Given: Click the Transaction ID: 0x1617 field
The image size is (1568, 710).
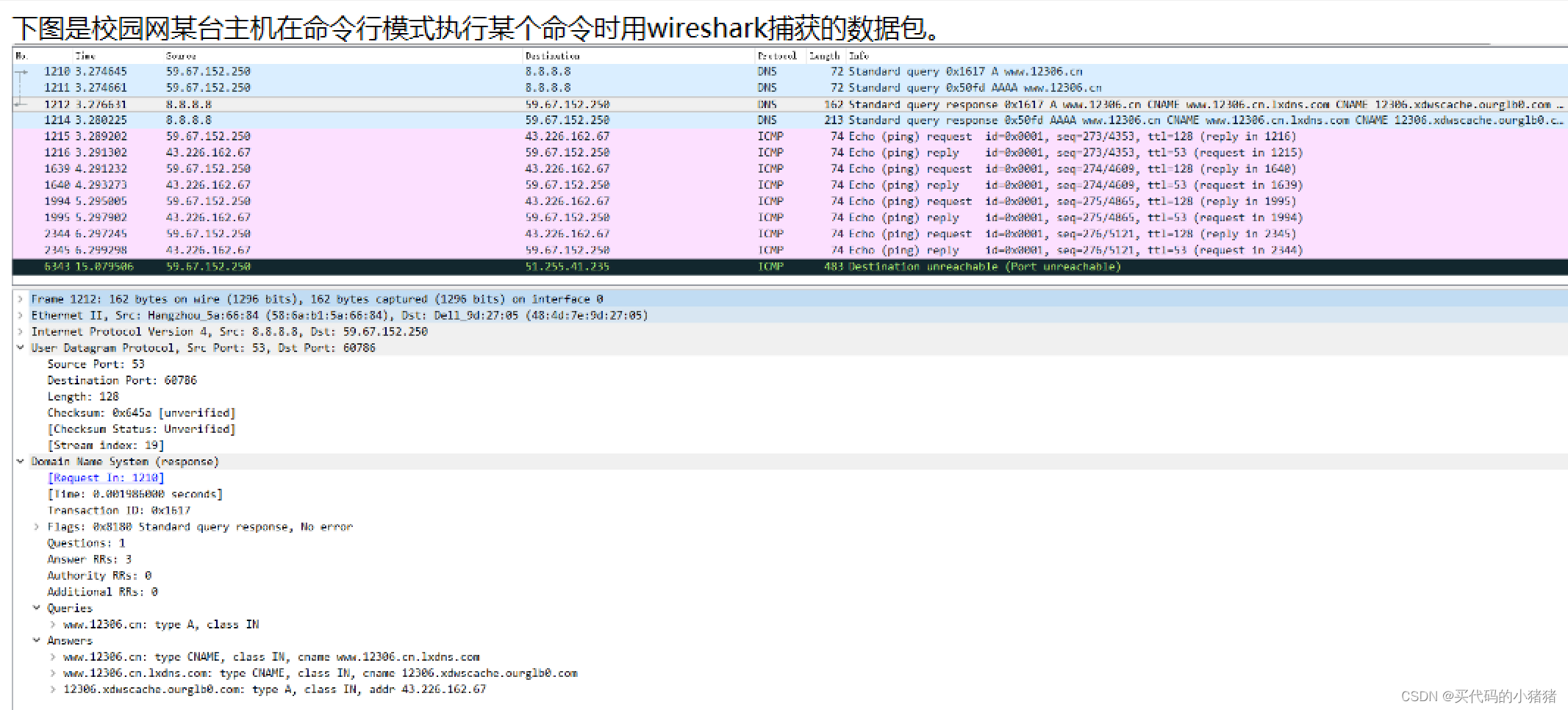Looking at the screenshot, I should pyautogui.click(x=119, y=510).
